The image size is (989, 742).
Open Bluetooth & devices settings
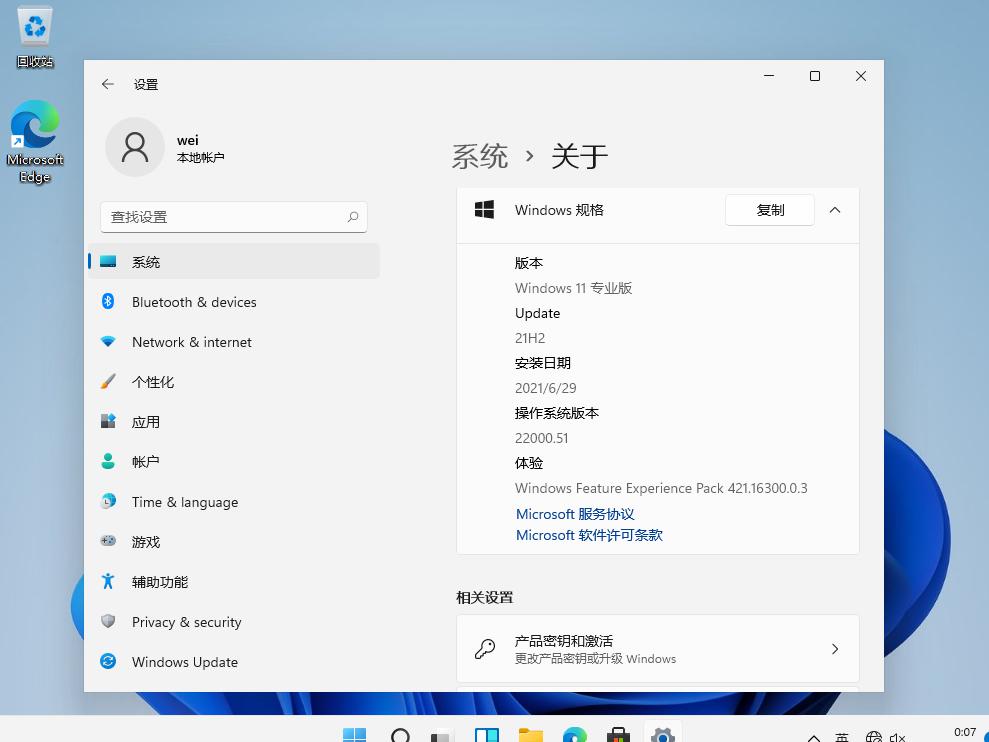(x=234, y=302)
